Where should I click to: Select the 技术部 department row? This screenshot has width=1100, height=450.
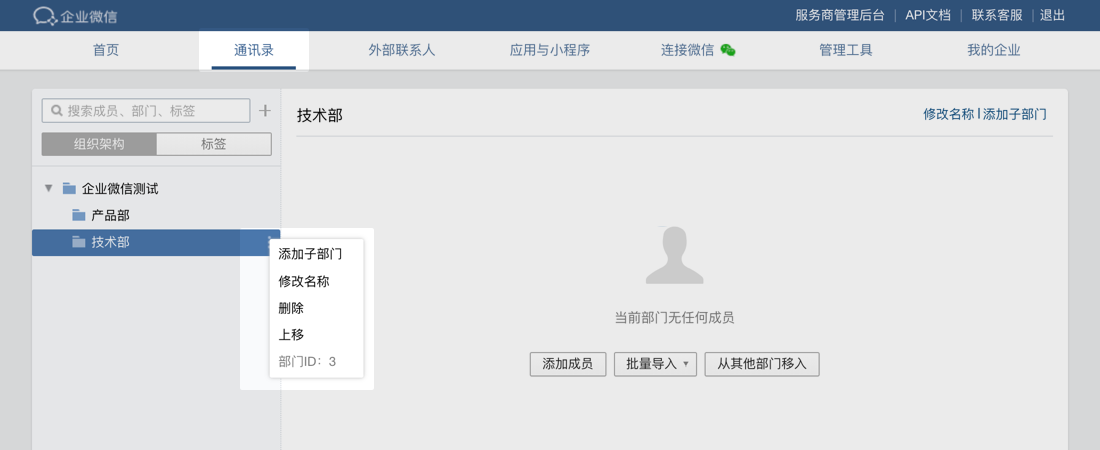coord(156,241)
